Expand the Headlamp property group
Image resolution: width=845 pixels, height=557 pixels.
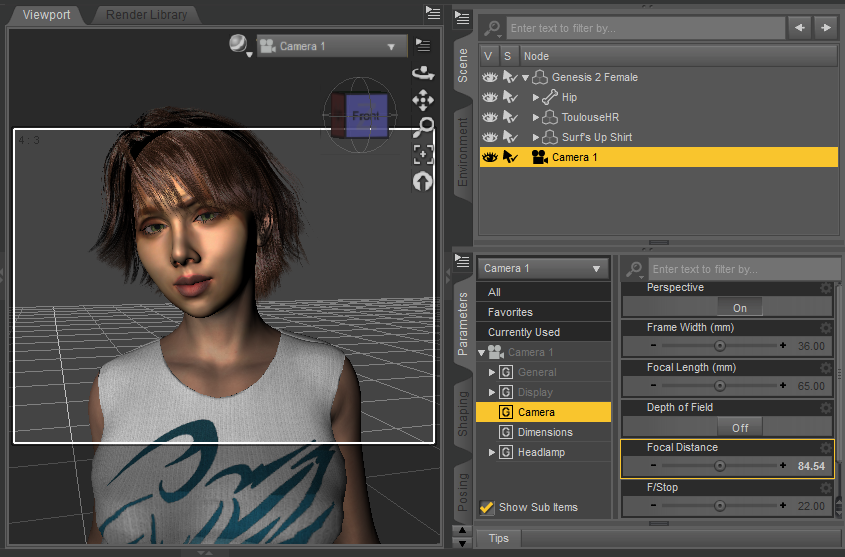[491, 452]
